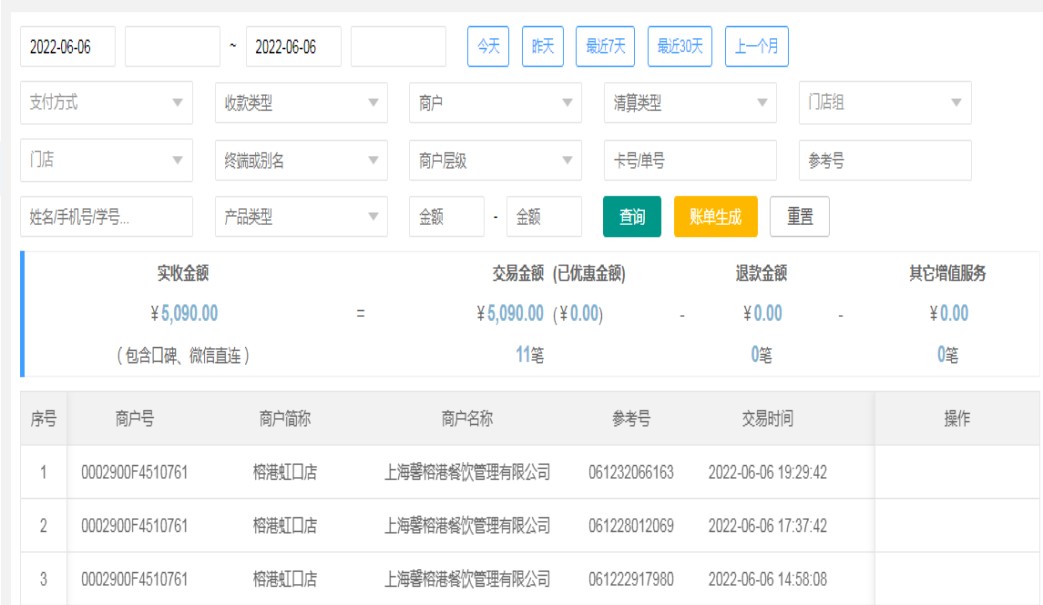Click the start date field 2022-06-06
1043x605 pixels.
tap(67, 47)
